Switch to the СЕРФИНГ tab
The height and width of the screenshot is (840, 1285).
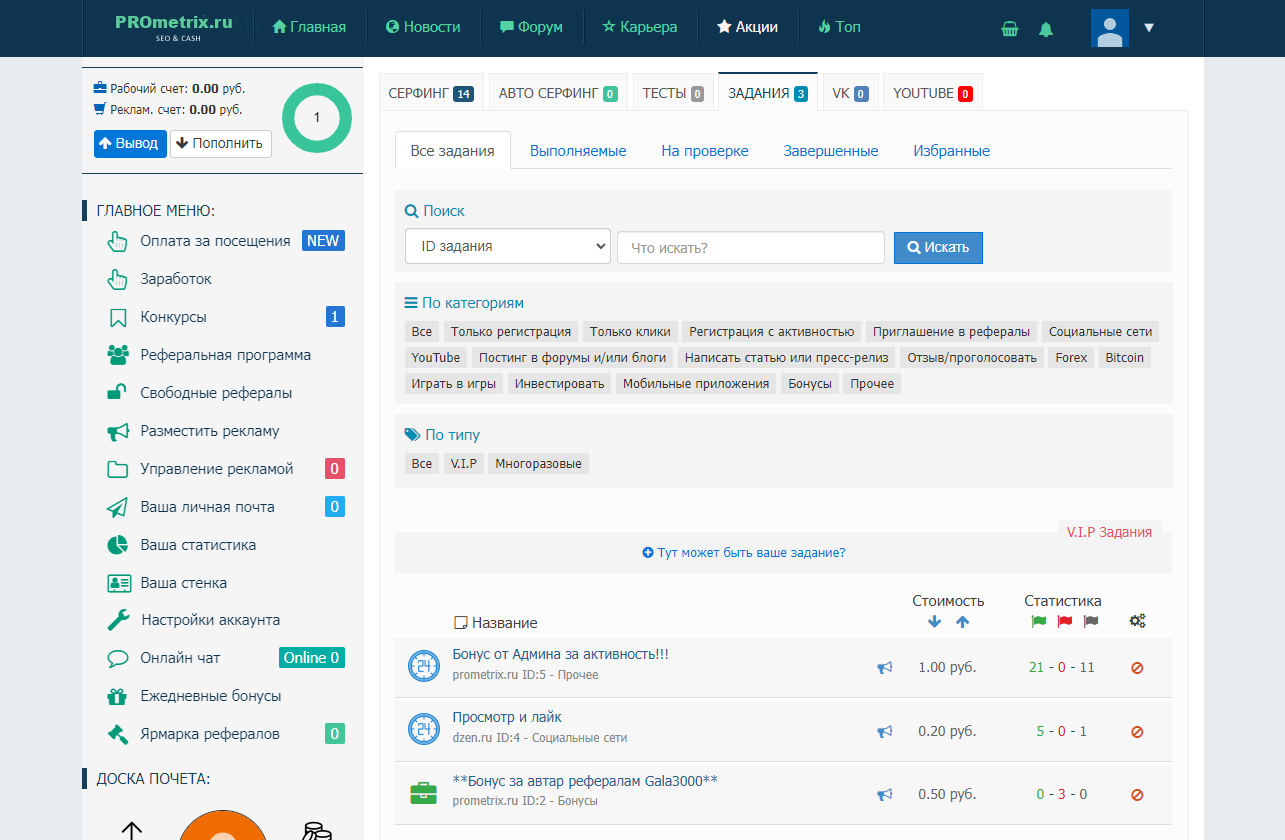[x=431, y=93]
